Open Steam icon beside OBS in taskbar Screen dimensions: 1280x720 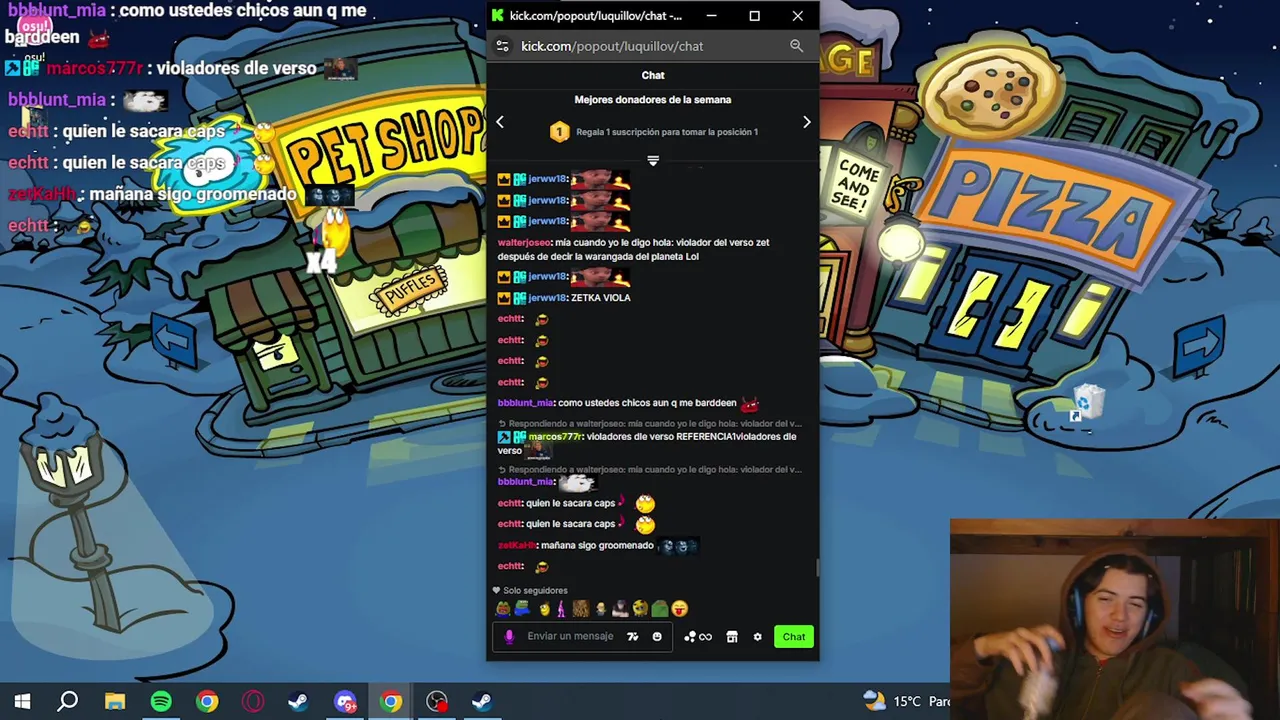[482, 702]
